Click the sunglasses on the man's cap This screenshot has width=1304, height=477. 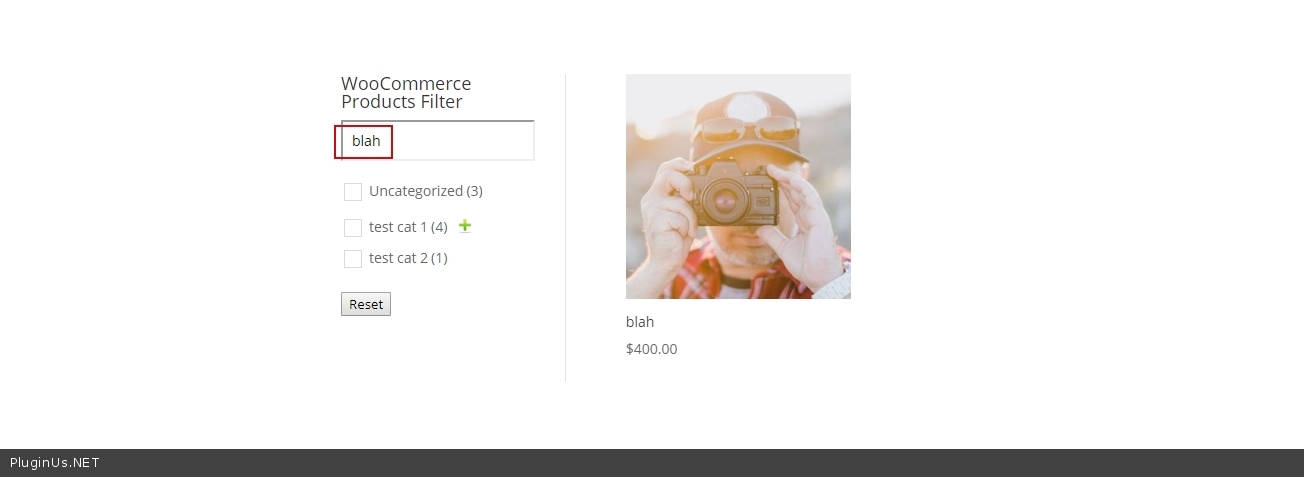click(x=747, y=128)
